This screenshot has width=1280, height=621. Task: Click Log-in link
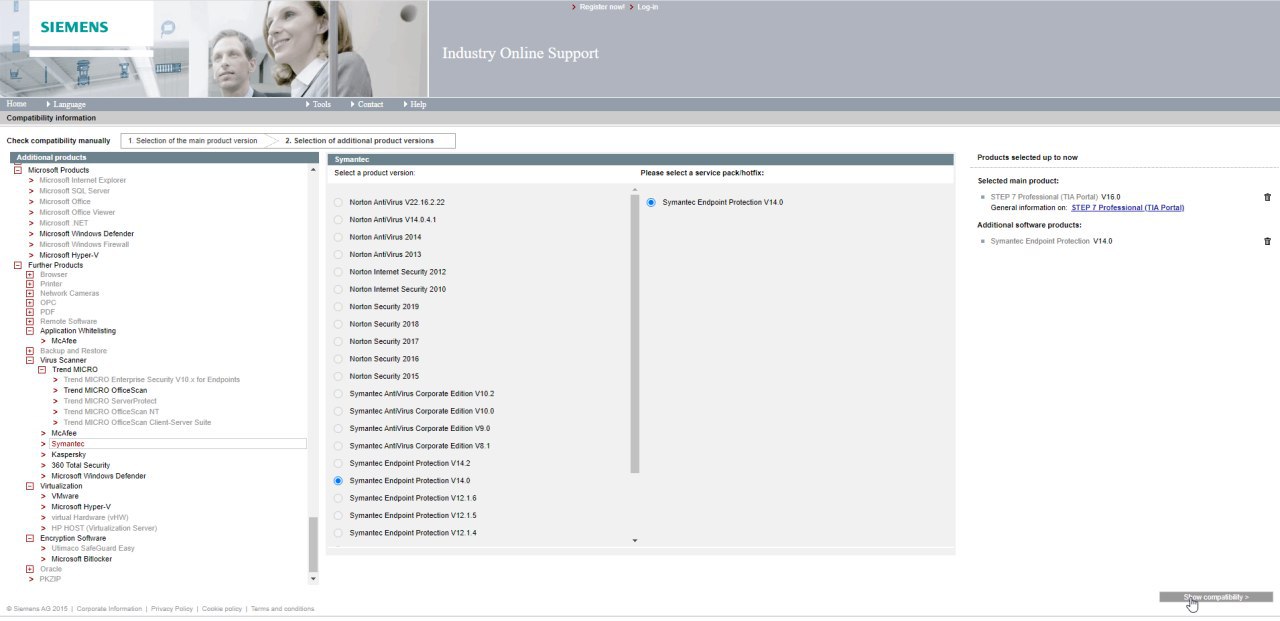tap(648, 7)
